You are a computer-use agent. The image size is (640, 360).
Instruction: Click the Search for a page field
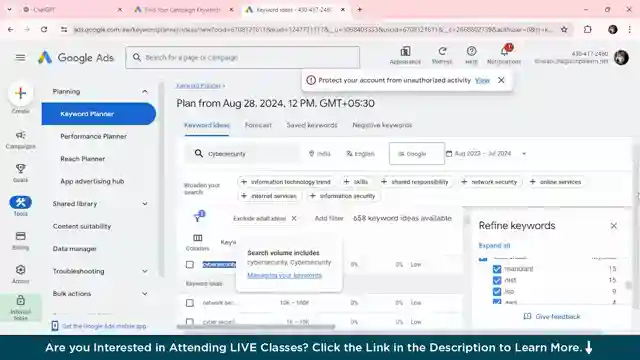[243, 58]
